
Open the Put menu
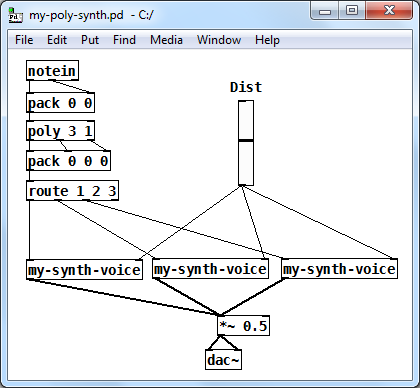click(90, 40)
